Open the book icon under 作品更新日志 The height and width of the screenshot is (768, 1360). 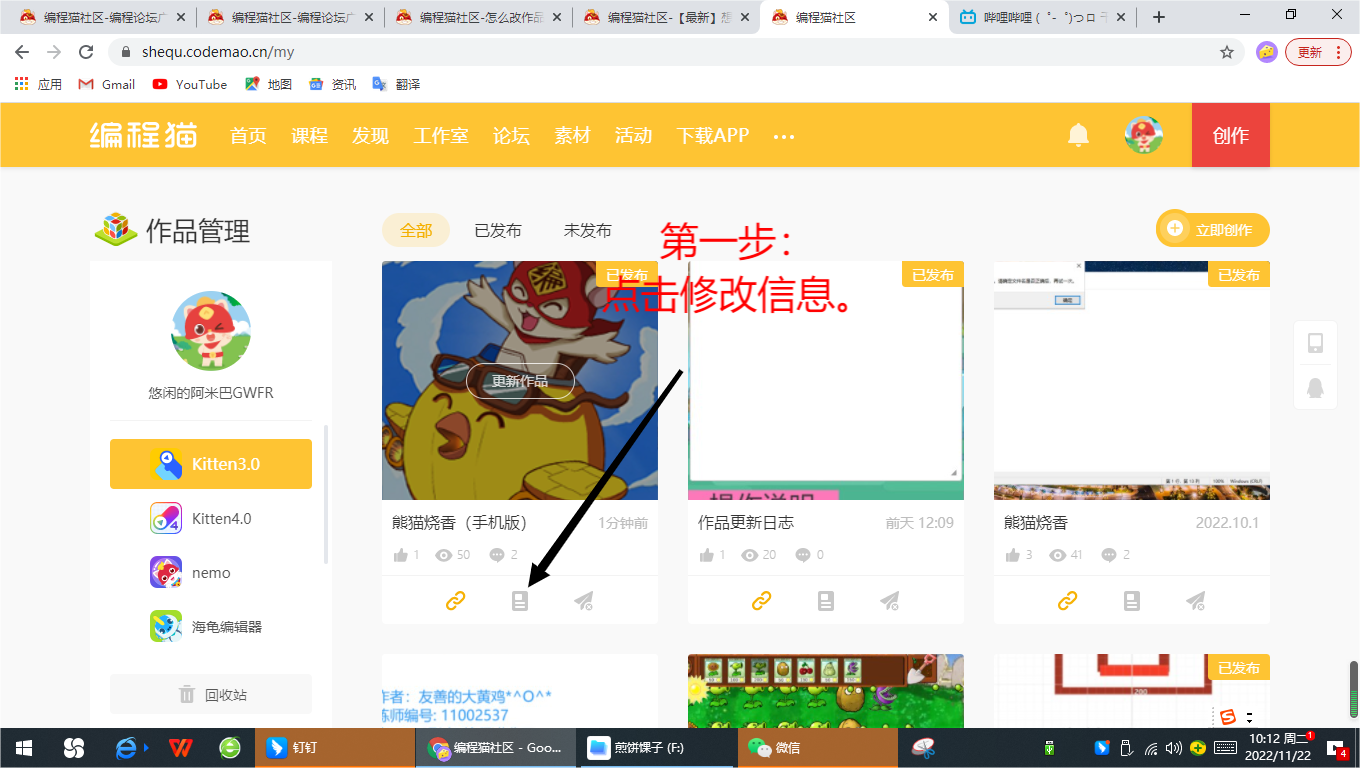pos(825,600)
